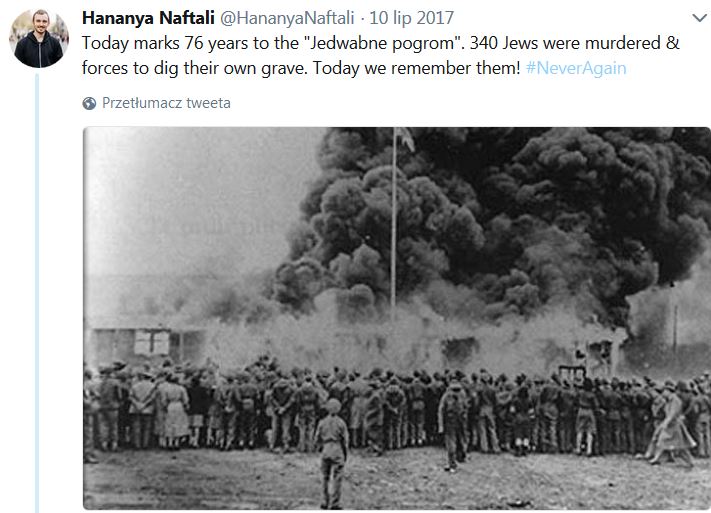Screen dimensions: 711x513
Task: Click the burning building window at the left
Action: coord(152,342)
